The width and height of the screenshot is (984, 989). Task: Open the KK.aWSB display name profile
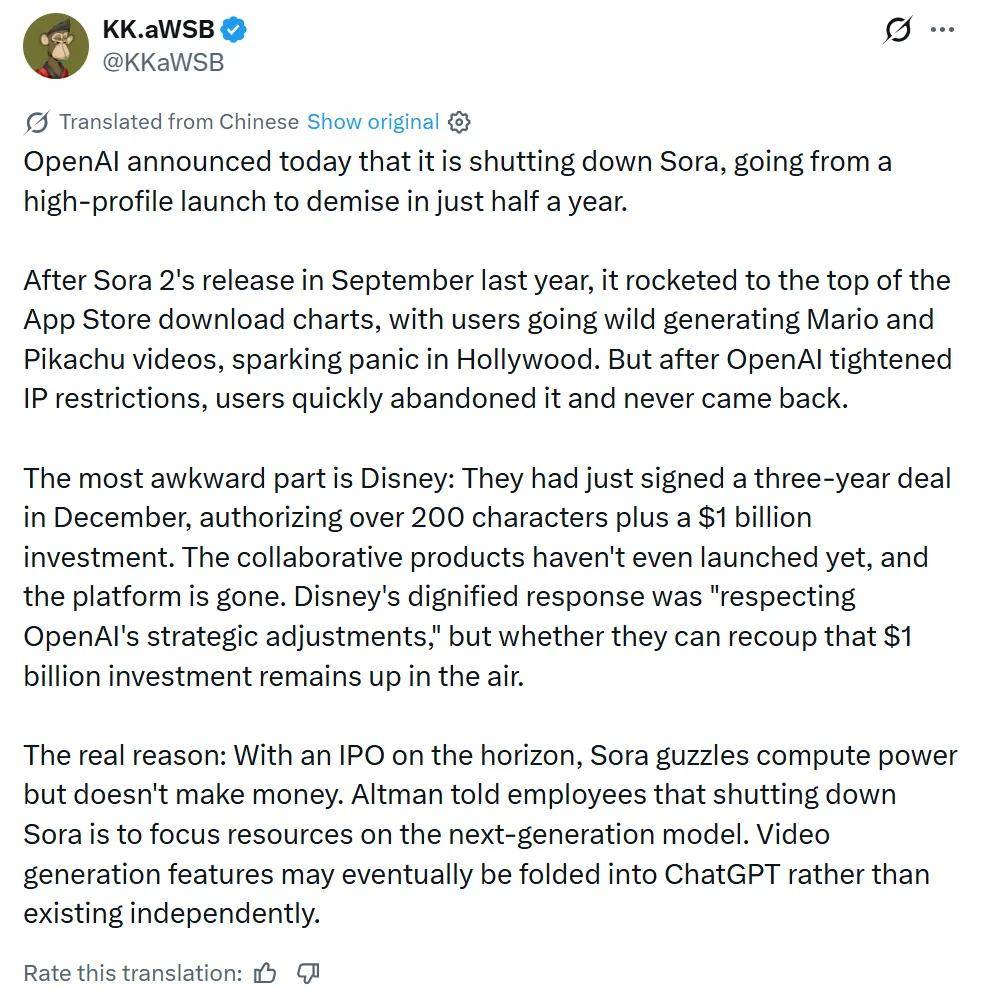(x=158, y=30)
